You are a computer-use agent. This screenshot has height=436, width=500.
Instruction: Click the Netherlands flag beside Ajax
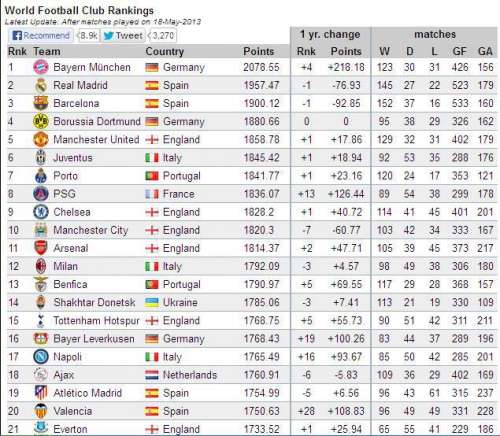pos(152,375)
